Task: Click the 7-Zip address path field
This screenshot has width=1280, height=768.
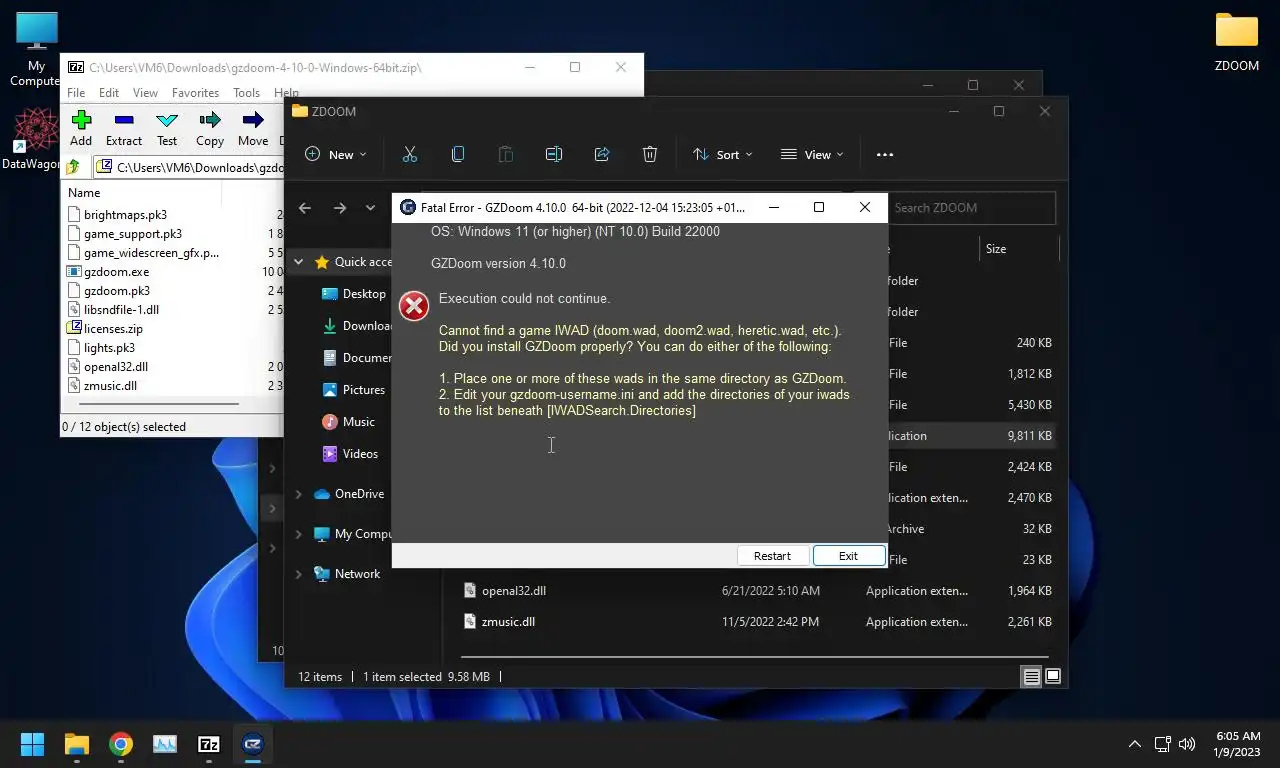Action: coord(190,168)
